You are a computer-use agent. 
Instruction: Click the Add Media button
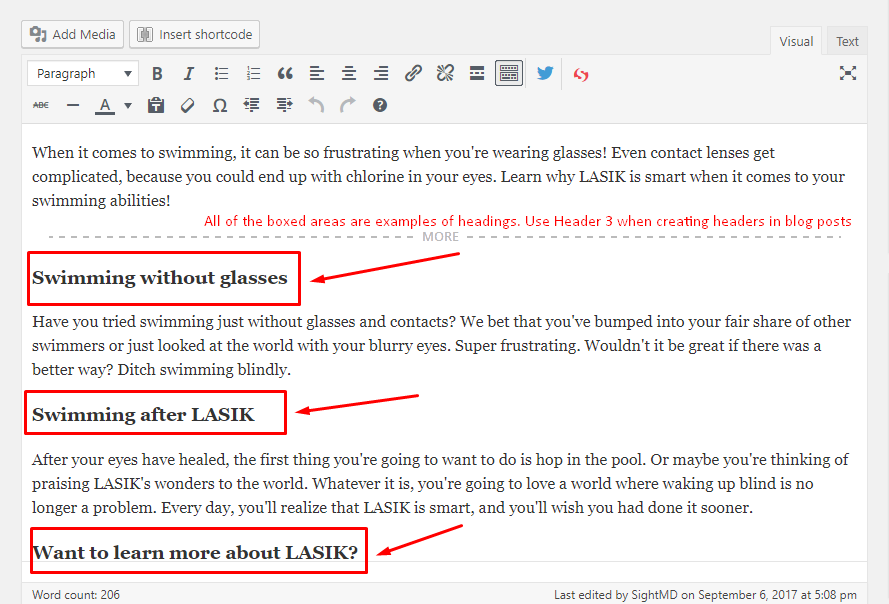coord(72,34)
